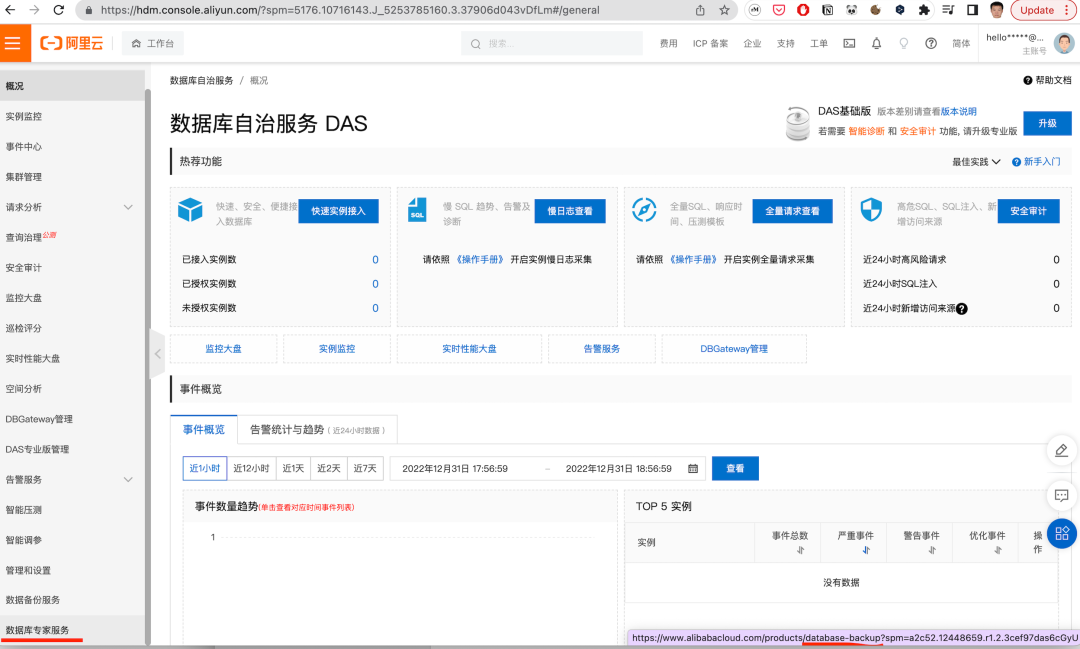Click the 快速实例接入 button

click(x=338, y=211)
